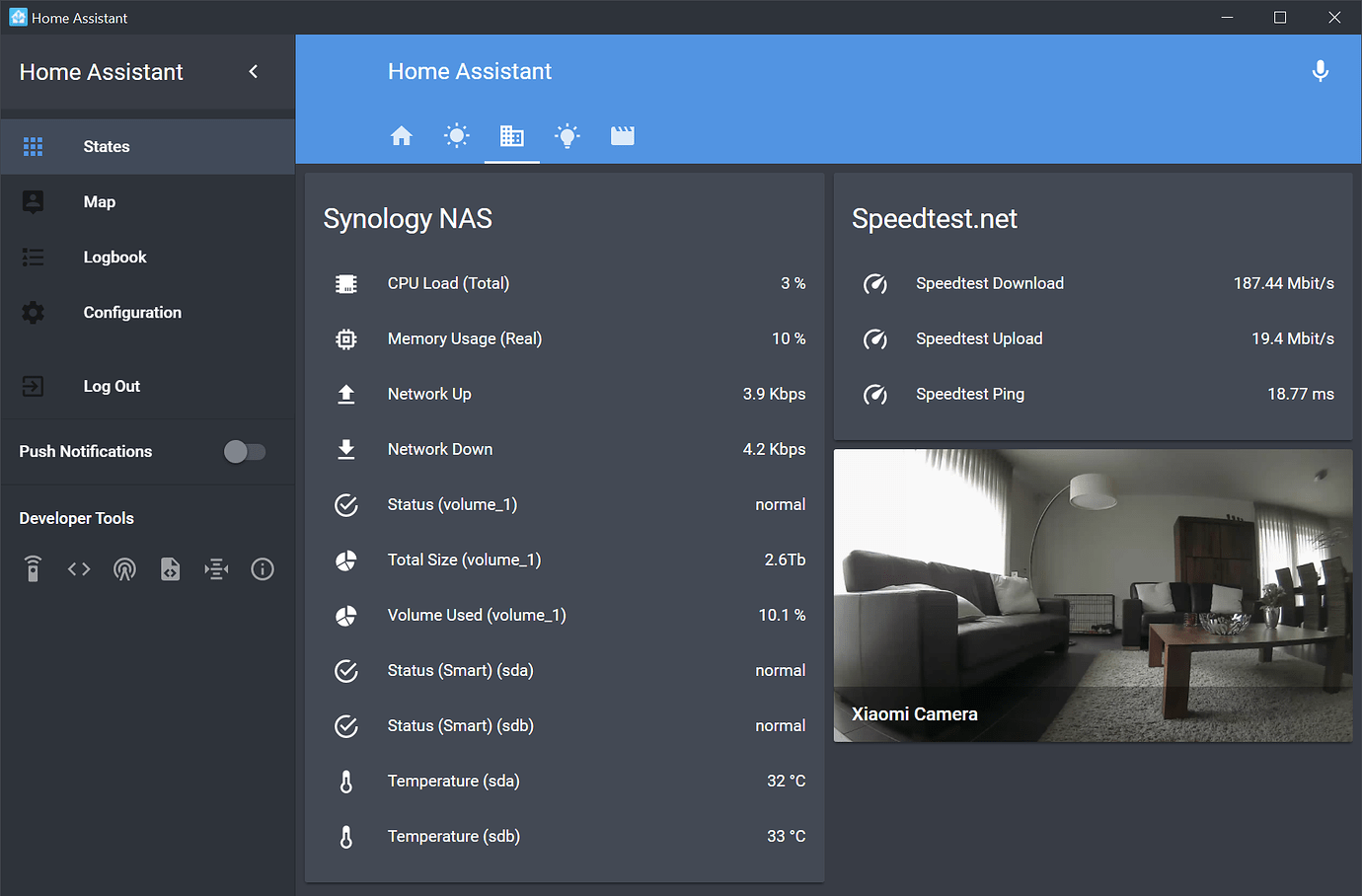Toggle Push Notifications on

pos(245,451)
